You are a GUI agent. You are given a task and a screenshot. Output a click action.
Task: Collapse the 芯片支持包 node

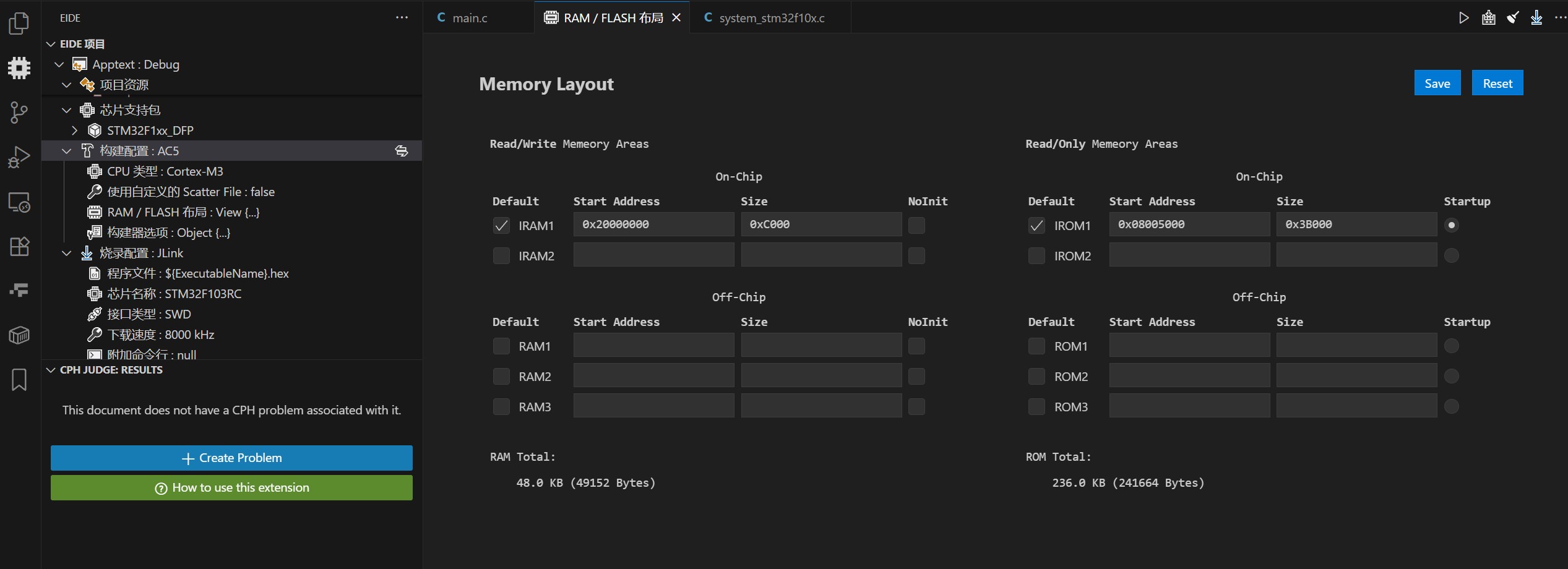coord(67,110)
